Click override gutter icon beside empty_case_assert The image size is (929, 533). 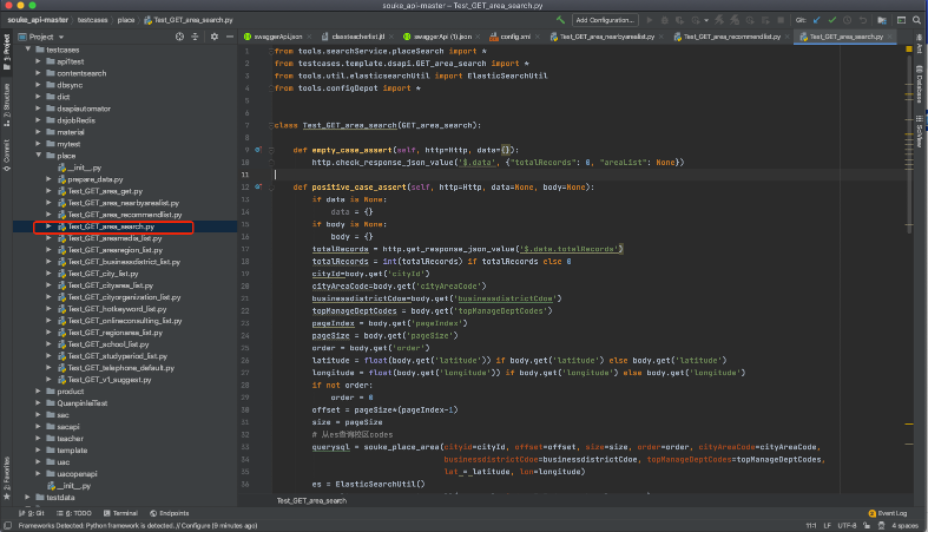[258, 150]
